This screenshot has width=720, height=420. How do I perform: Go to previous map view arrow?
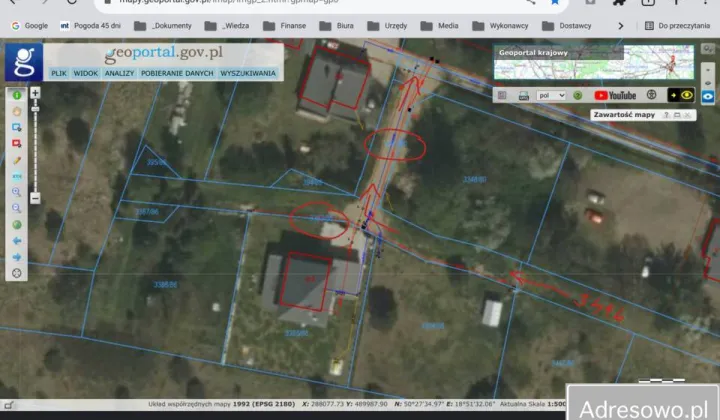pyautogui.click(x=17, y=240)
